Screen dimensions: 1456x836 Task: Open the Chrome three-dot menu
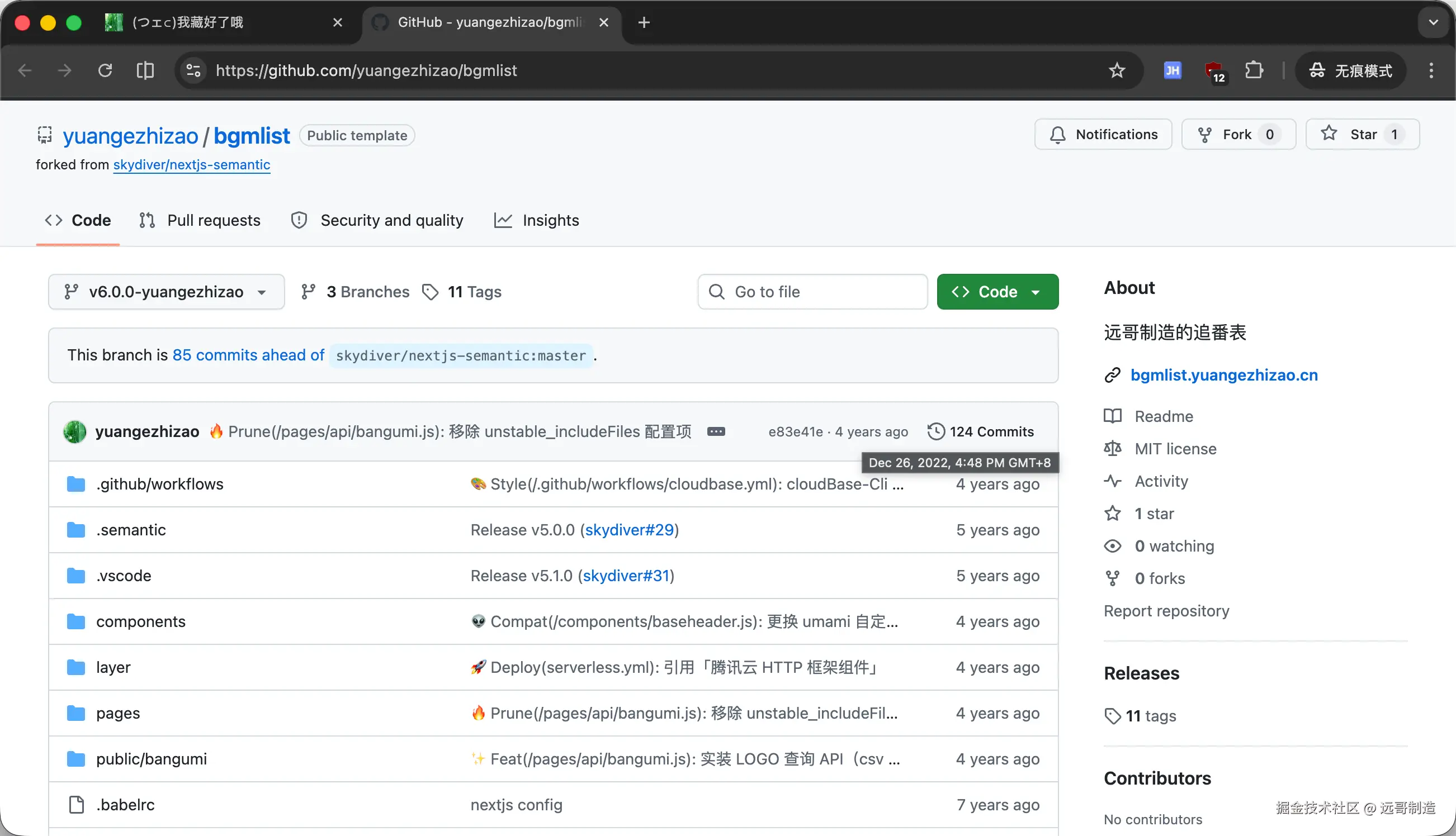(1431, 70)
